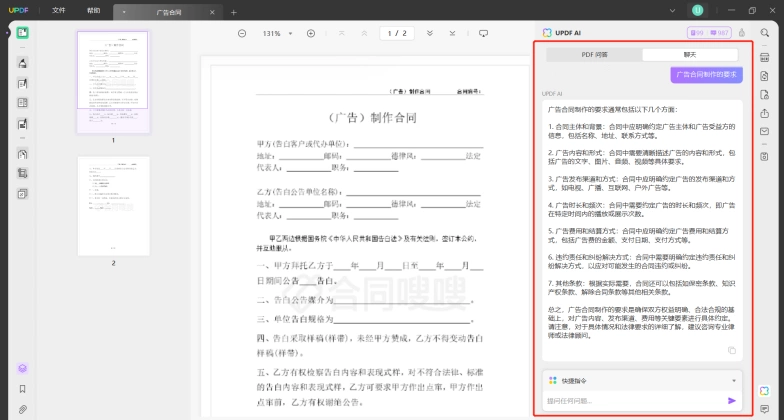Open the Protect PDF with password icon
Image resolution: width=784 pixels, height=420 pixels.
pos(764,95)
